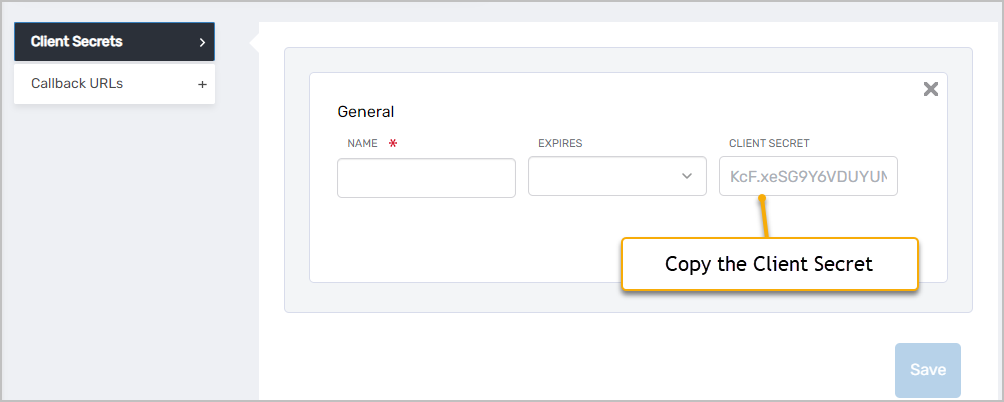
Task: Open the Client Secrets section
Action: pos(100,42)
